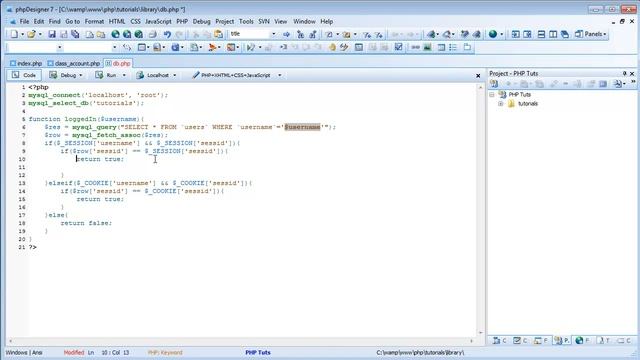This screenshot has width=640, height=360.
Task: Click the New file icon
Action: tap(14, 34)
